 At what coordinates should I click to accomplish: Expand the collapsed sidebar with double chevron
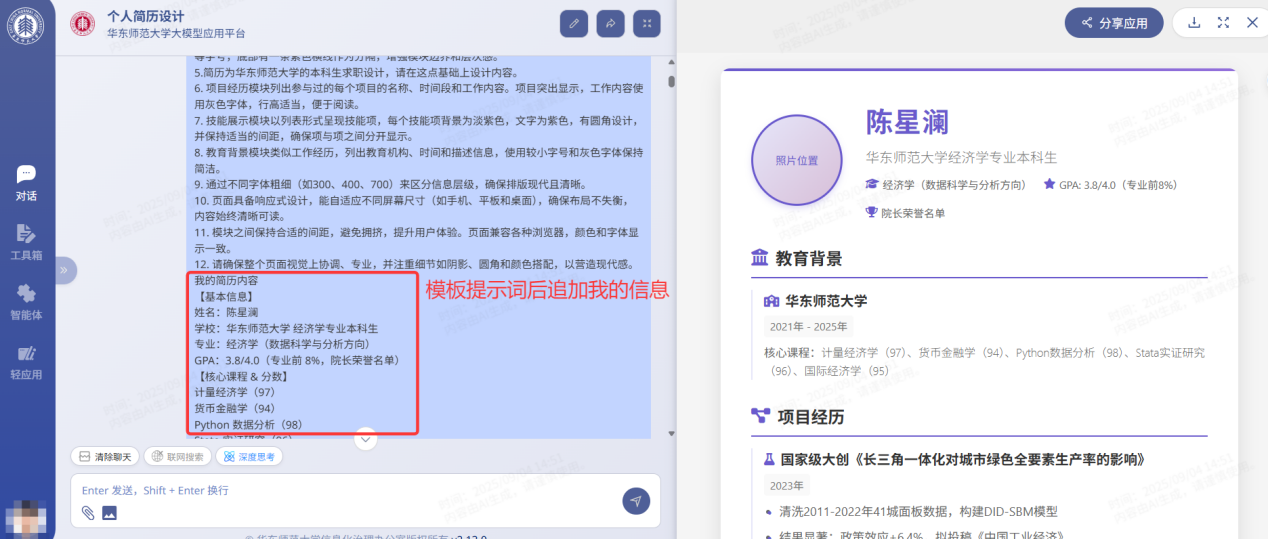pyautogui.click(x=62, y=269)
